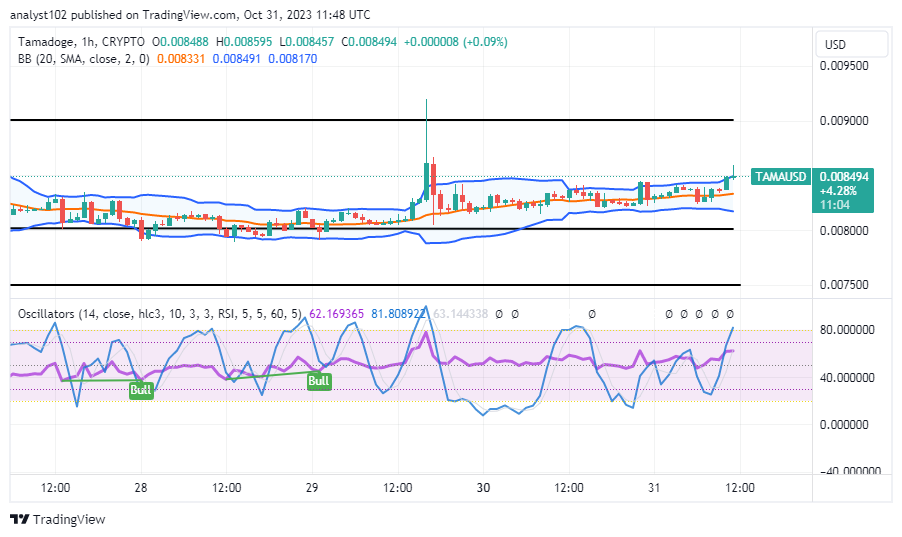The height and width of the screenshot is (537, 902).
Task: Click the left green Bull label
Action: [x=140, y=390]
